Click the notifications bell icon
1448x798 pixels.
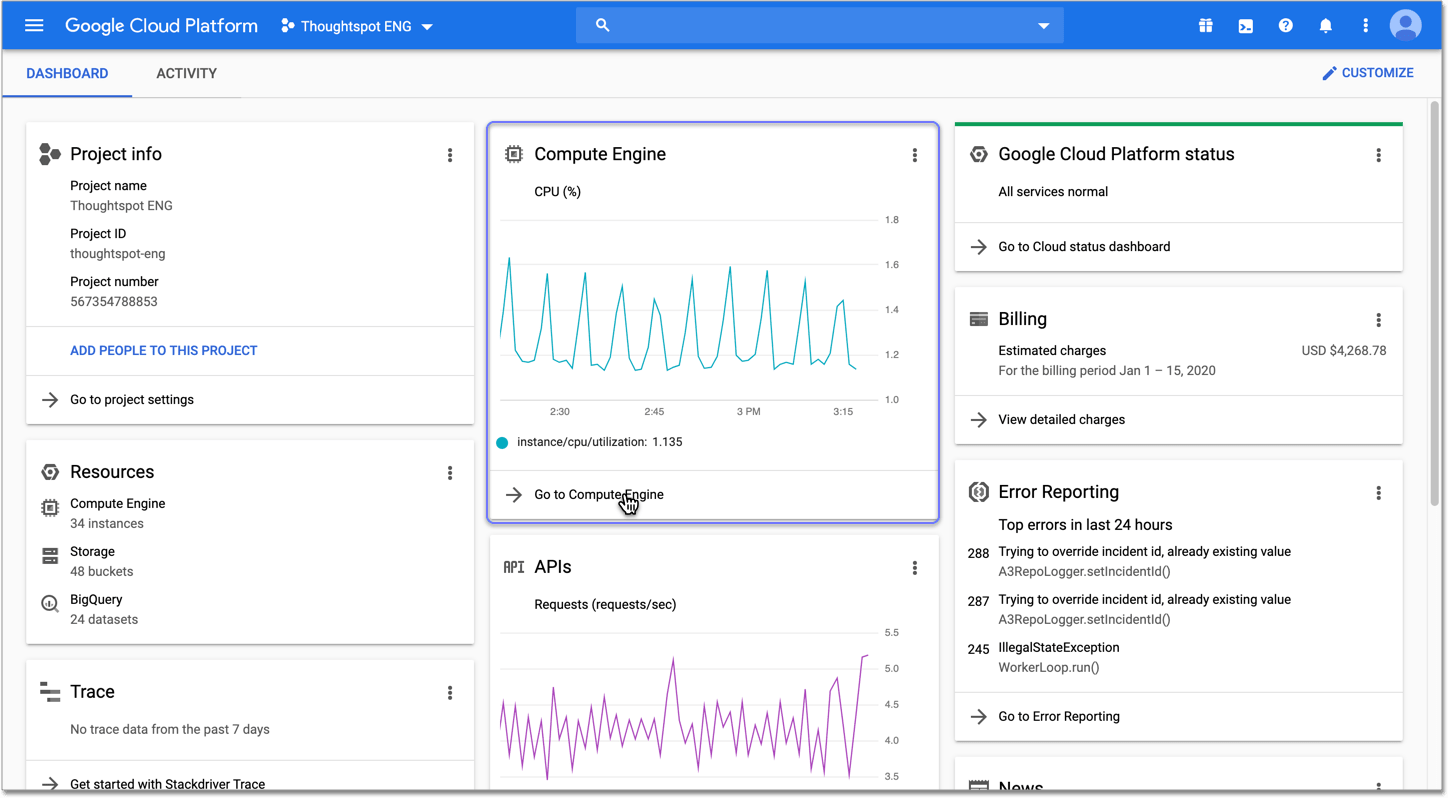[x=1325, y=25]
